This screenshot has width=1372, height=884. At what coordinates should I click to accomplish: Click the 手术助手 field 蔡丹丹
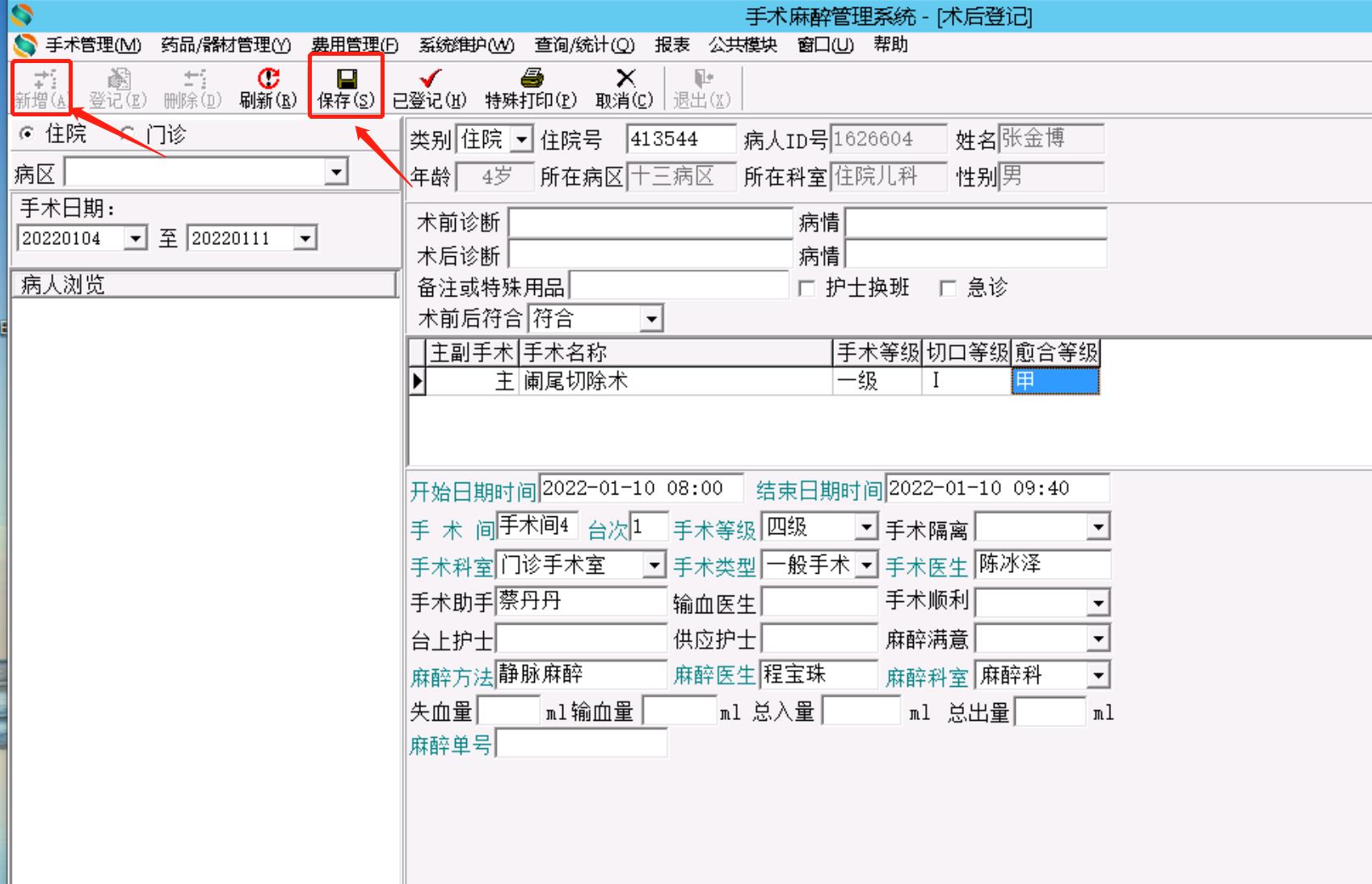click(x=581, y=601)
